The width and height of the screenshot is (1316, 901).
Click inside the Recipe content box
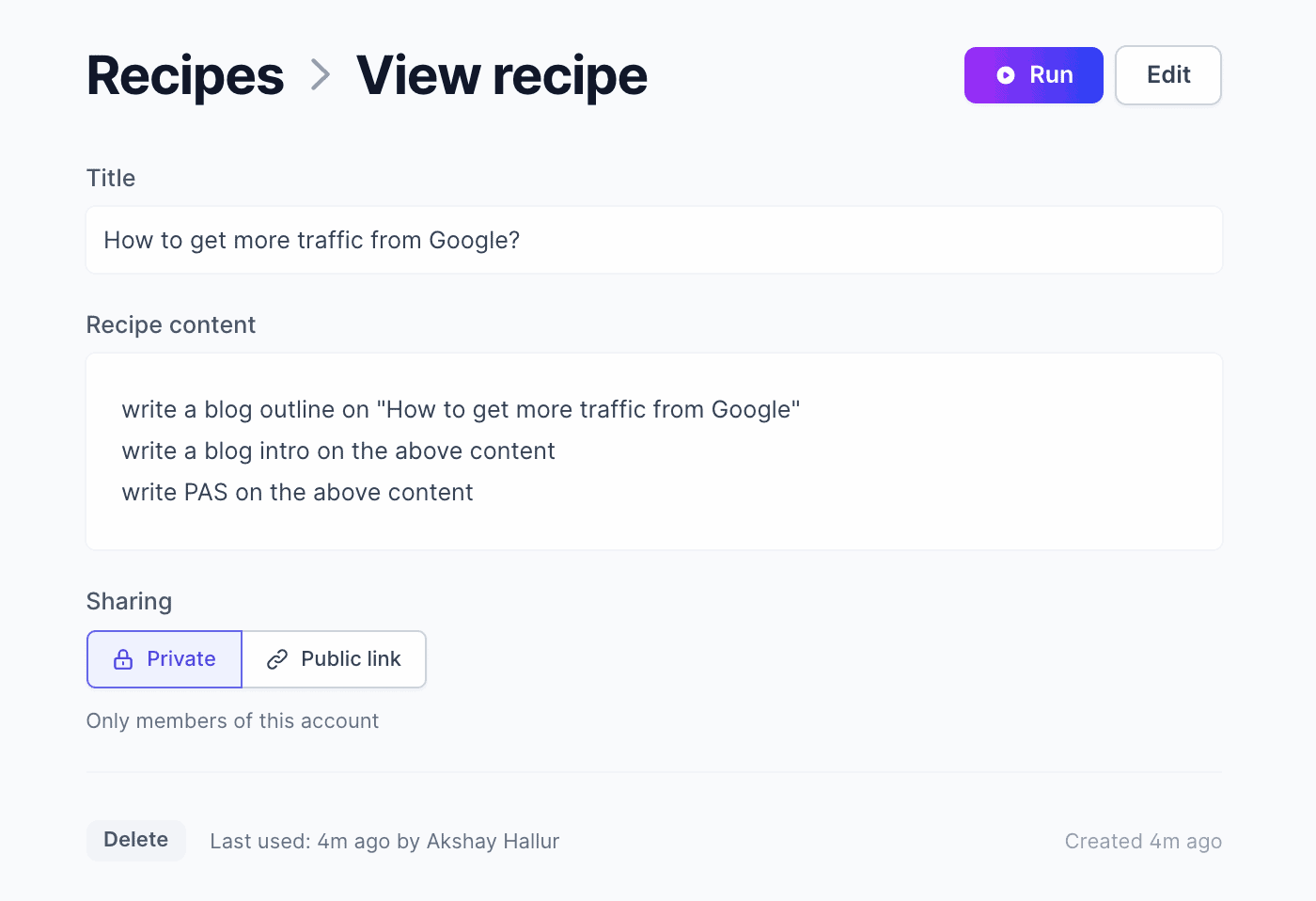tap(654, 451)
